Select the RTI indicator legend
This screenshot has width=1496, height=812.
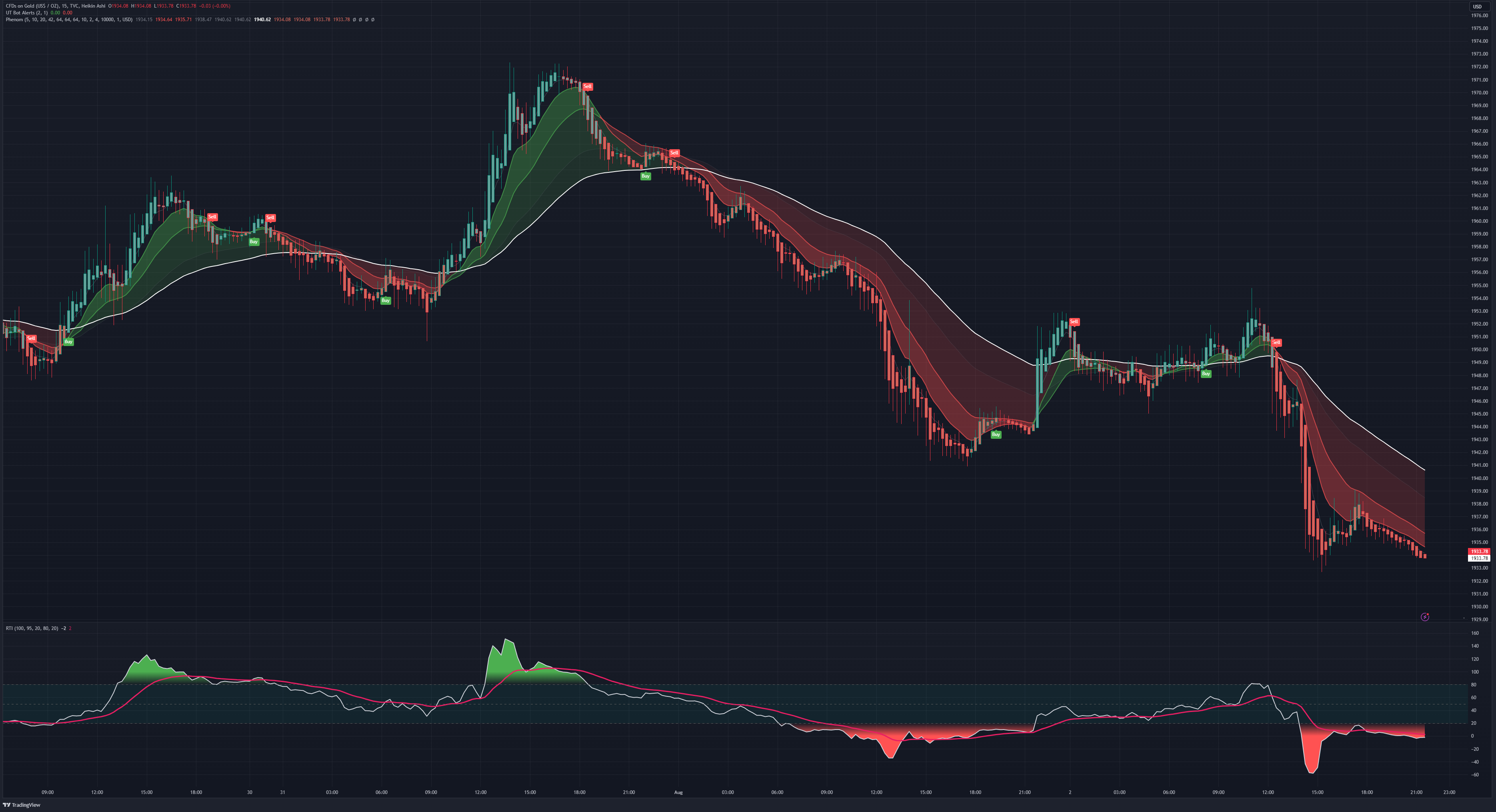click(31, 628)
